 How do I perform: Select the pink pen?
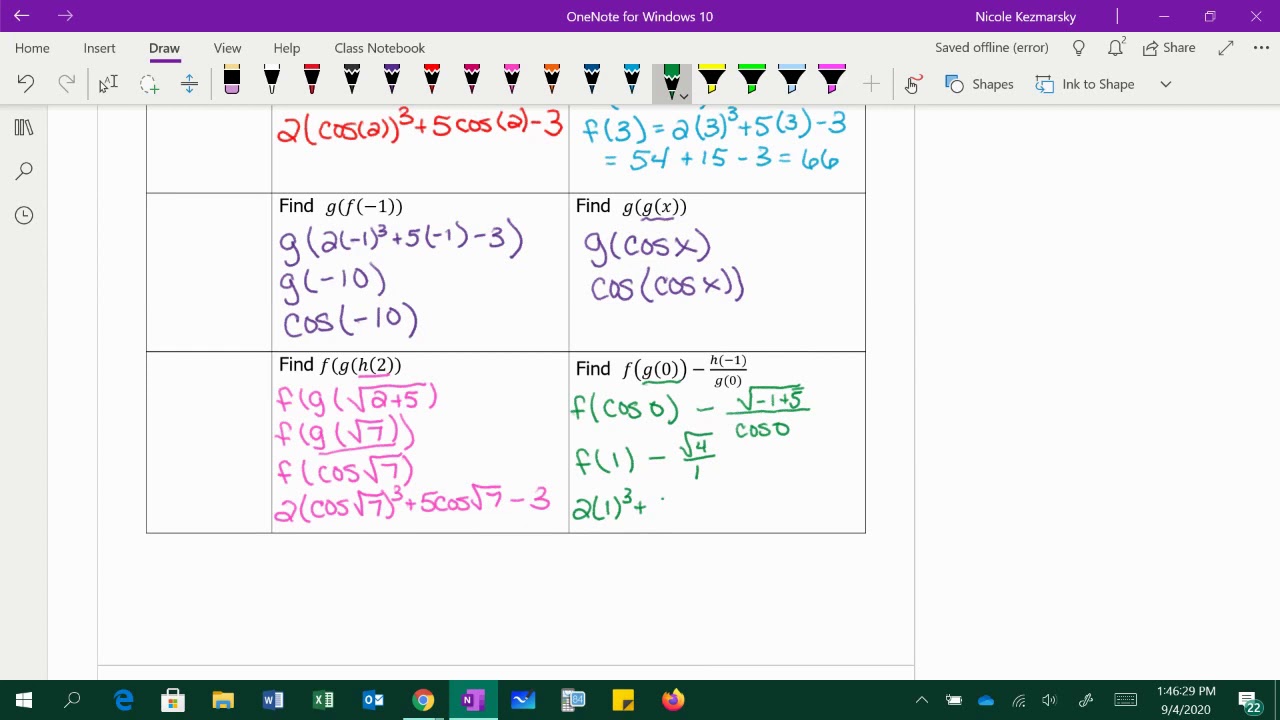coord(512,80)
